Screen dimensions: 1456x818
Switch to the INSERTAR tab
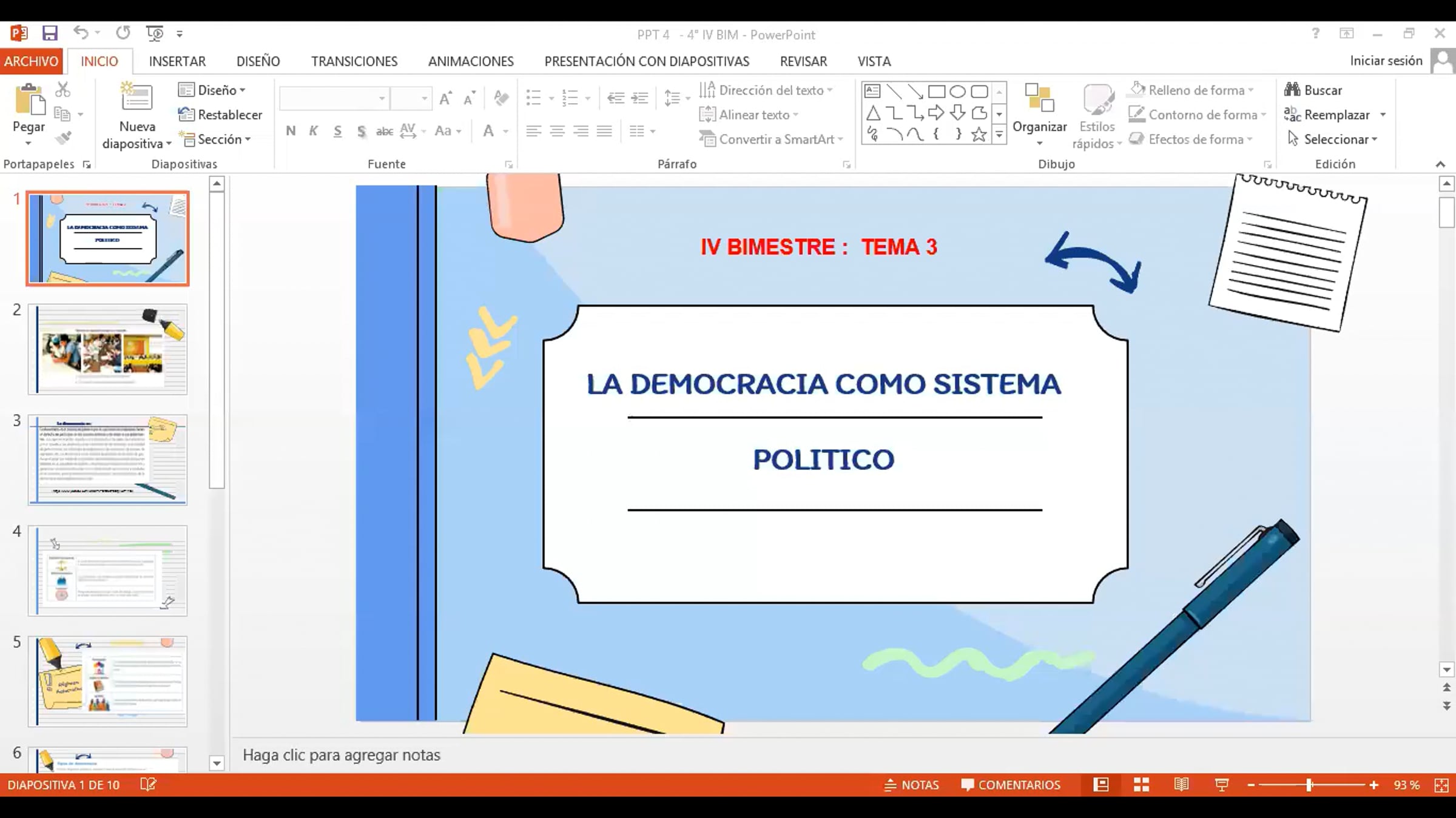click(177, 61)
